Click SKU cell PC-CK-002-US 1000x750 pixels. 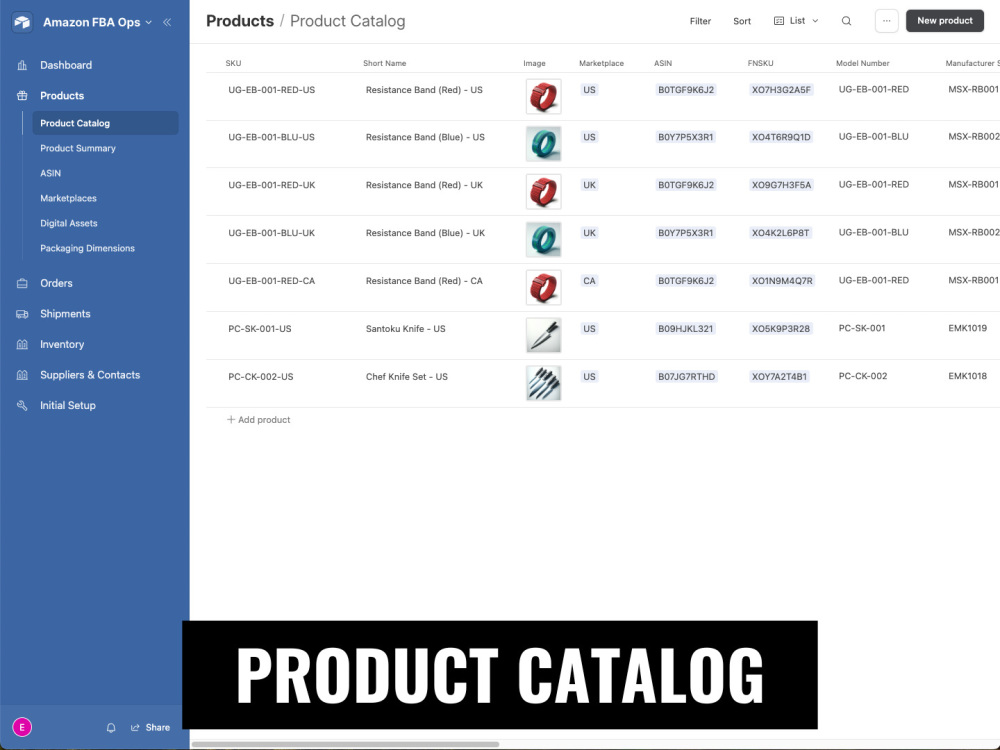point(261,377)
